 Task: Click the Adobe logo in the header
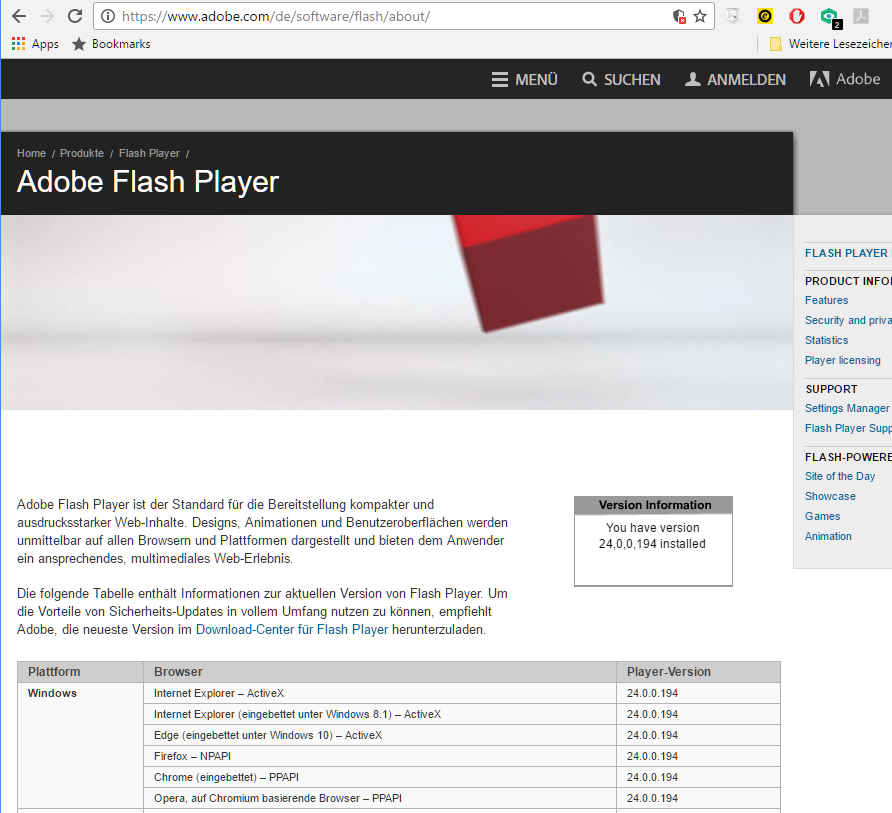pyautogui.click(x=845, y=79)
